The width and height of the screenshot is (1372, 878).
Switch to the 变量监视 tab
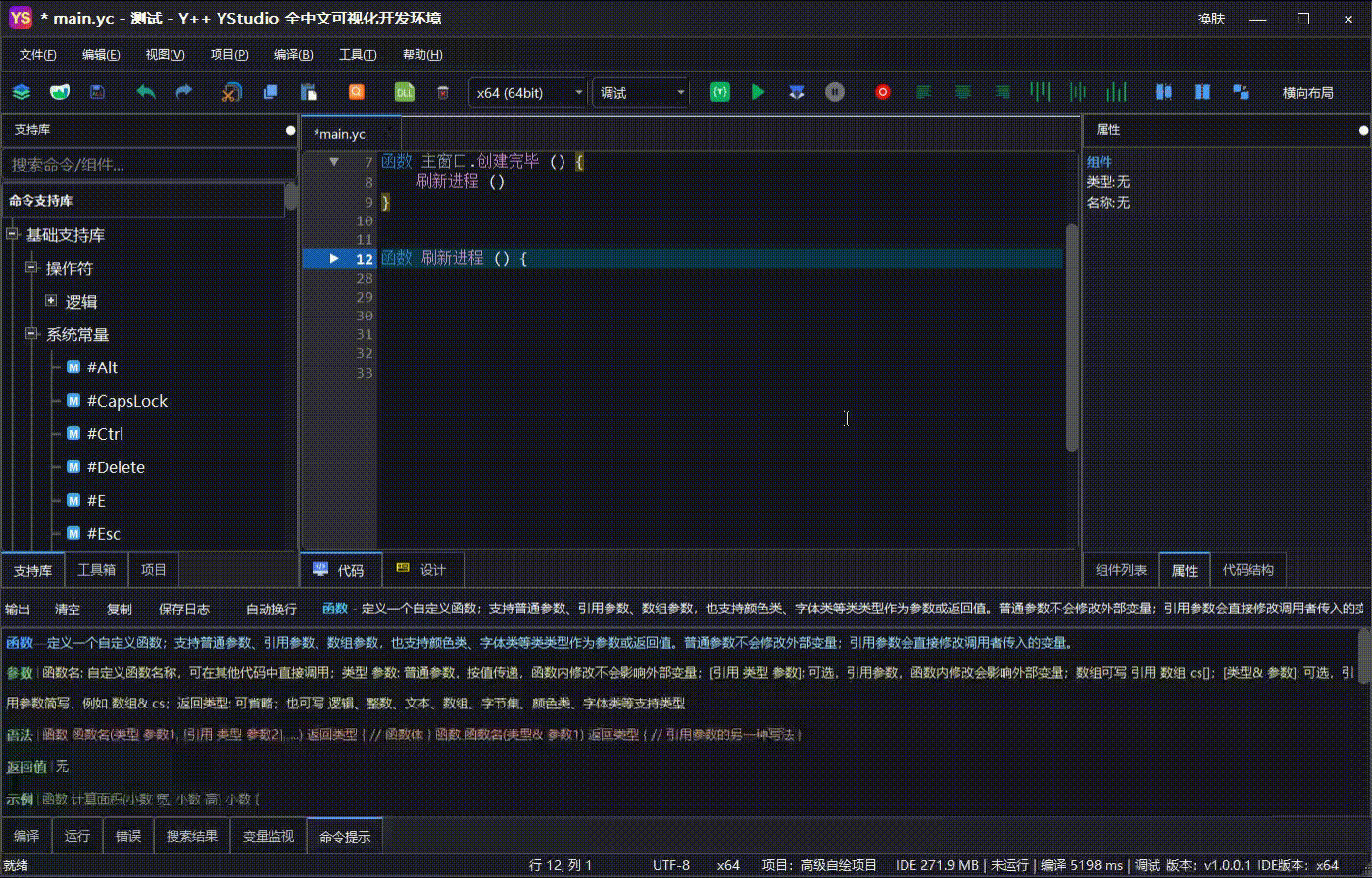pyautogui.click(x=269, y=836)
